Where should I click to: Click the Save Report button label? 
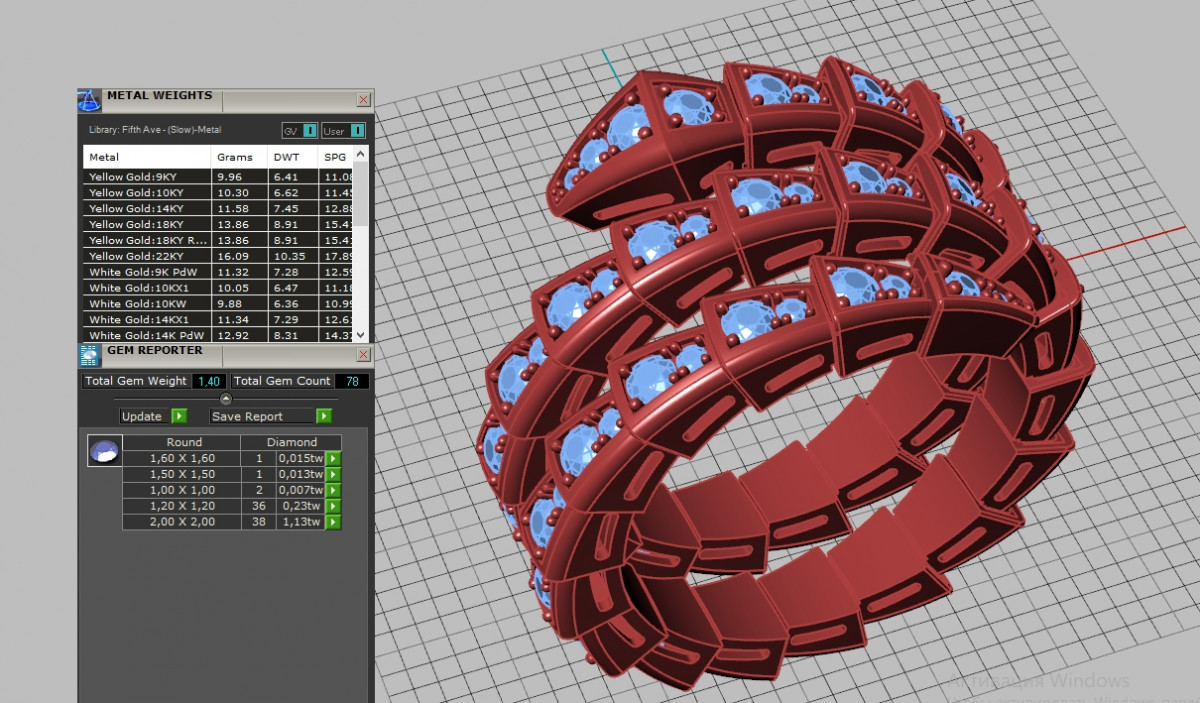coord(247,416)
